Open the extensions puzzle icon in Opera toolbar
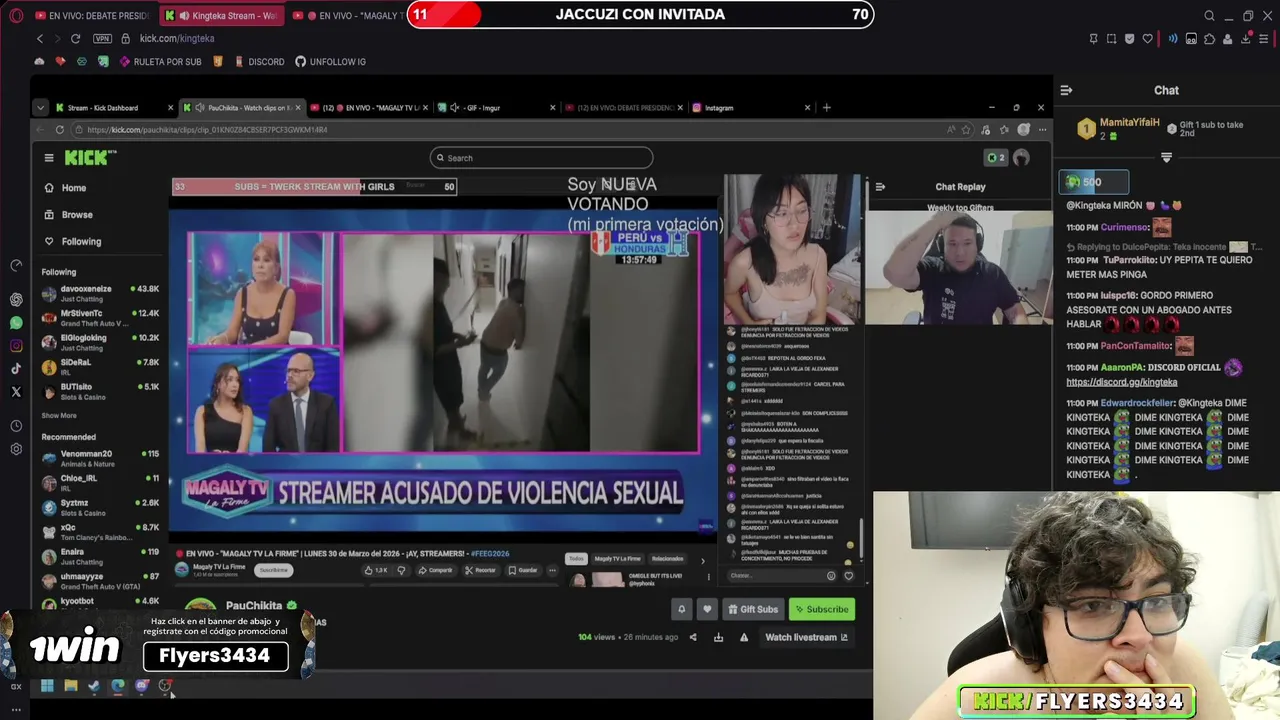The height and width of the screenshot is (720, 1280). coord(1209,39)
